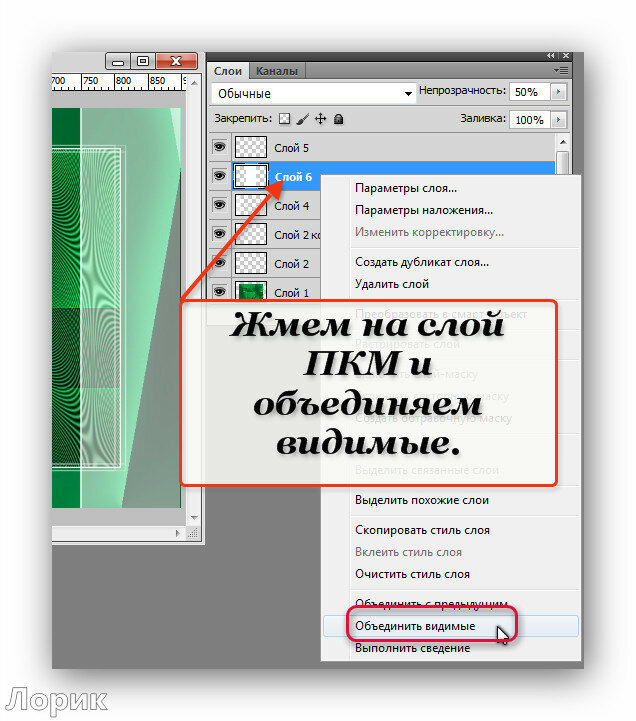The height and width of the screenshot is (721, 636).
Task: Open the Layers panel options menu icon
Action: [x=561, y=71]
